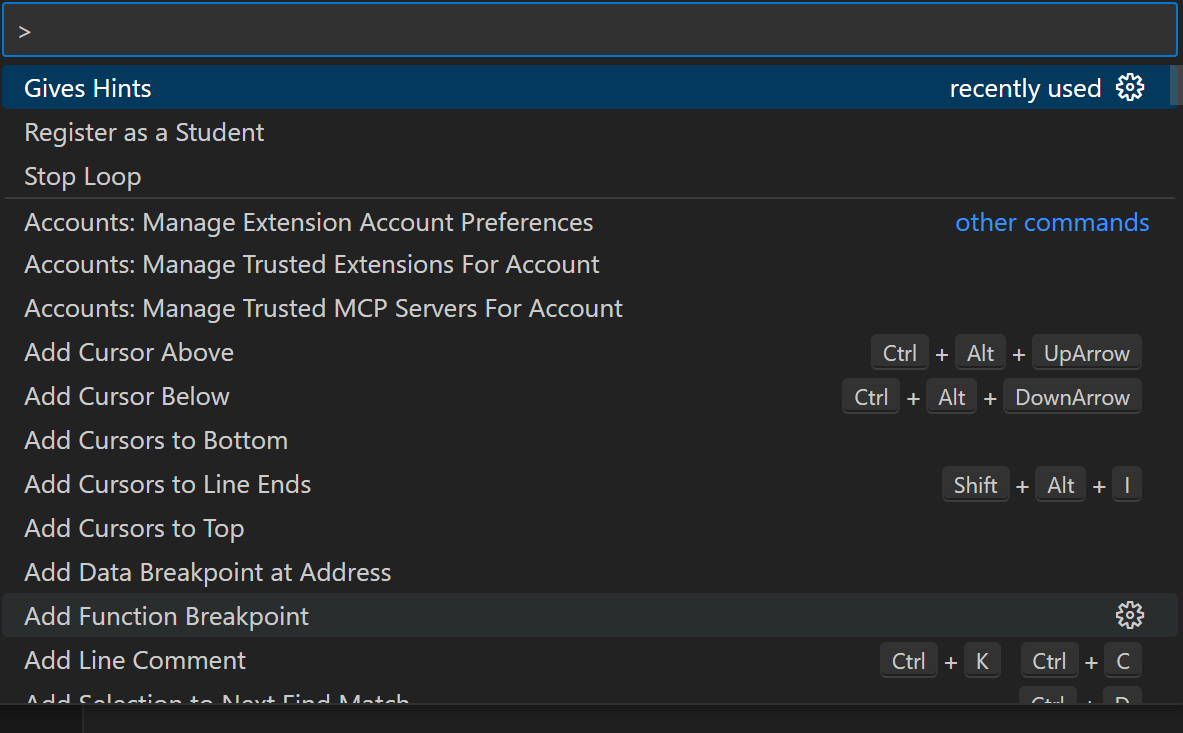Run Add Cursor Below command

(127, 397)
